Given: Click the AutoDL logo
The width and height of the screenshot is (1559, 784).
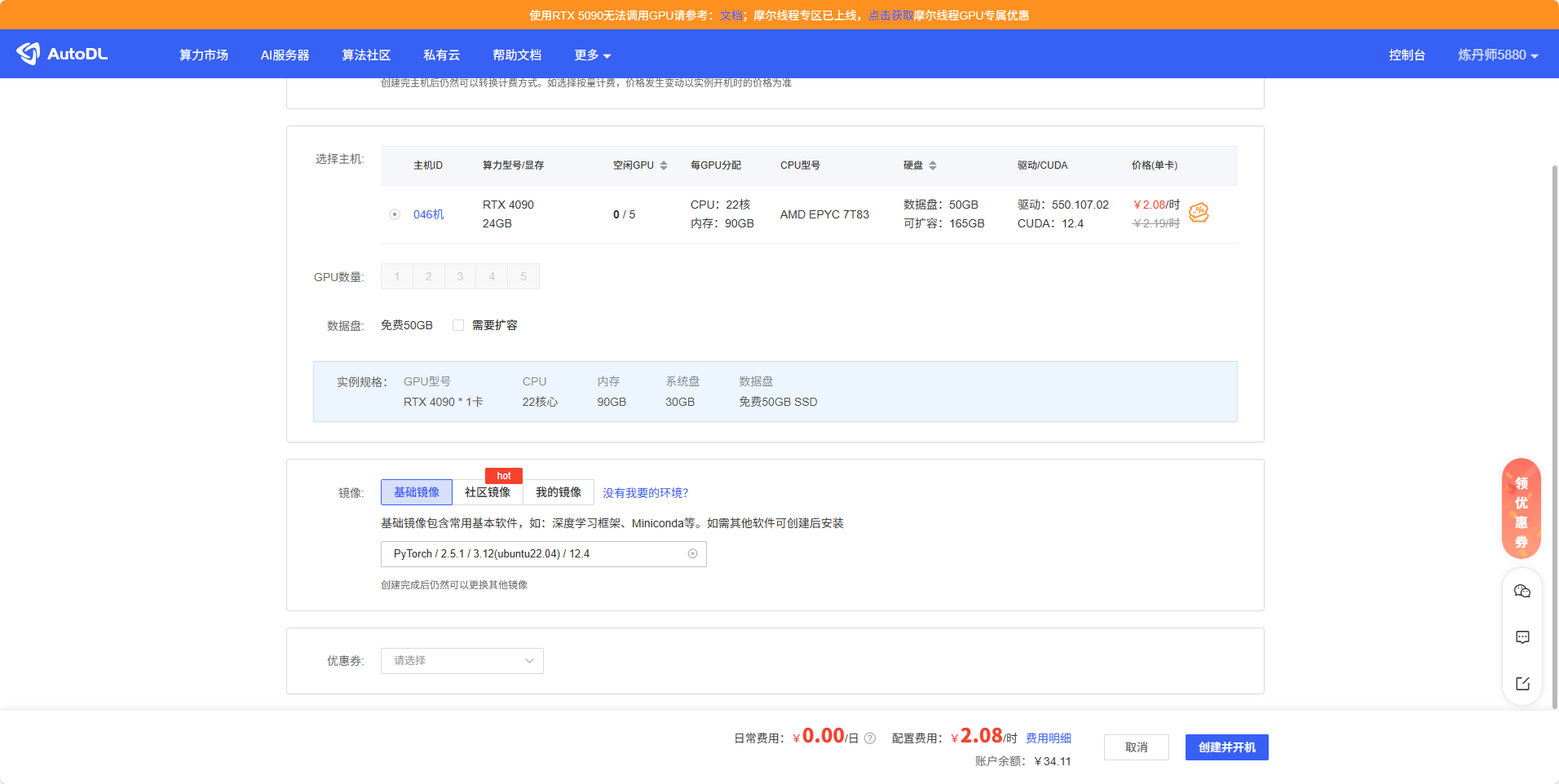Looking at the screenshot, I should point(62,53).
